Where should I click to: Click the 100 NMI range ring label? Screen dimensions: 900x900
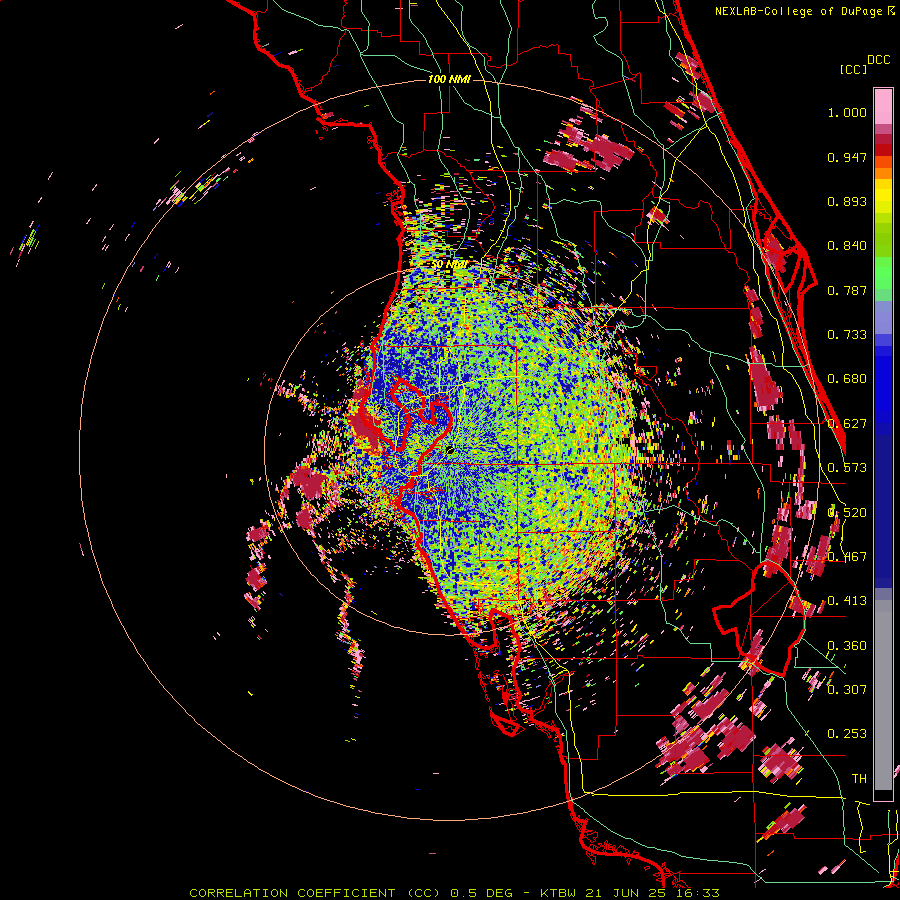pos(449,79)
